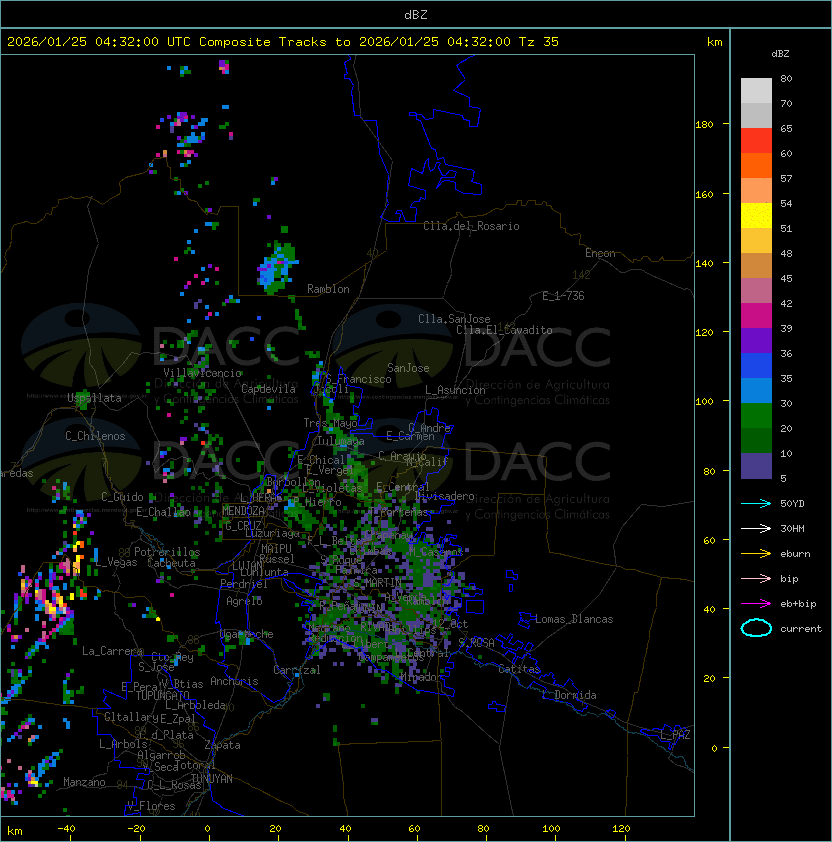The width and height of the screenshot is (832, 842).
Task: Click the Carrizal map label
Action: pos(296,670)
